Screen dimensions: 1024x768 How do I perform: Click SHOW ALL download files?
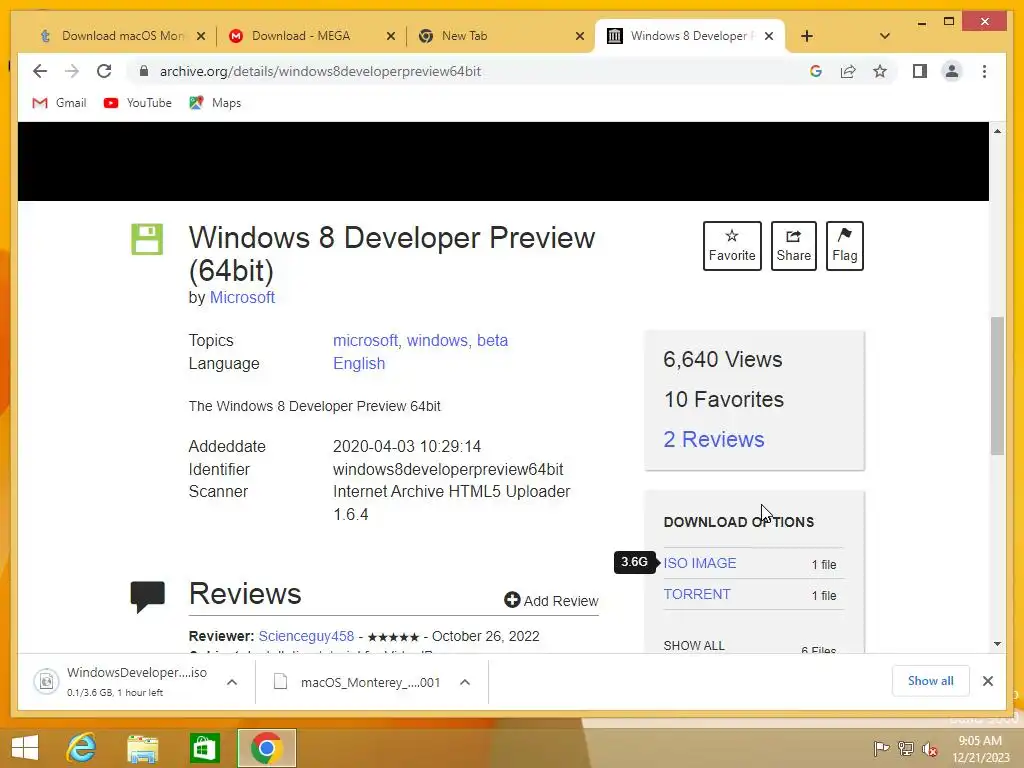[694, 645]
